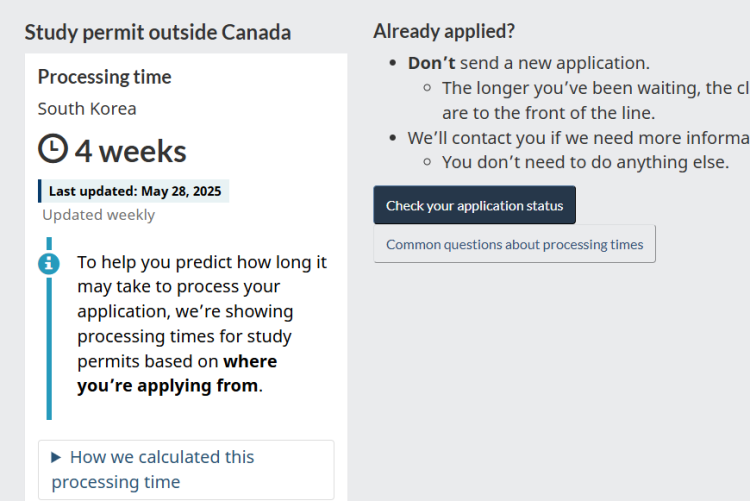The width and height of the screenshot is (750, 501).
Task: Click the 'Updated weekly' text
Action: 99,215
